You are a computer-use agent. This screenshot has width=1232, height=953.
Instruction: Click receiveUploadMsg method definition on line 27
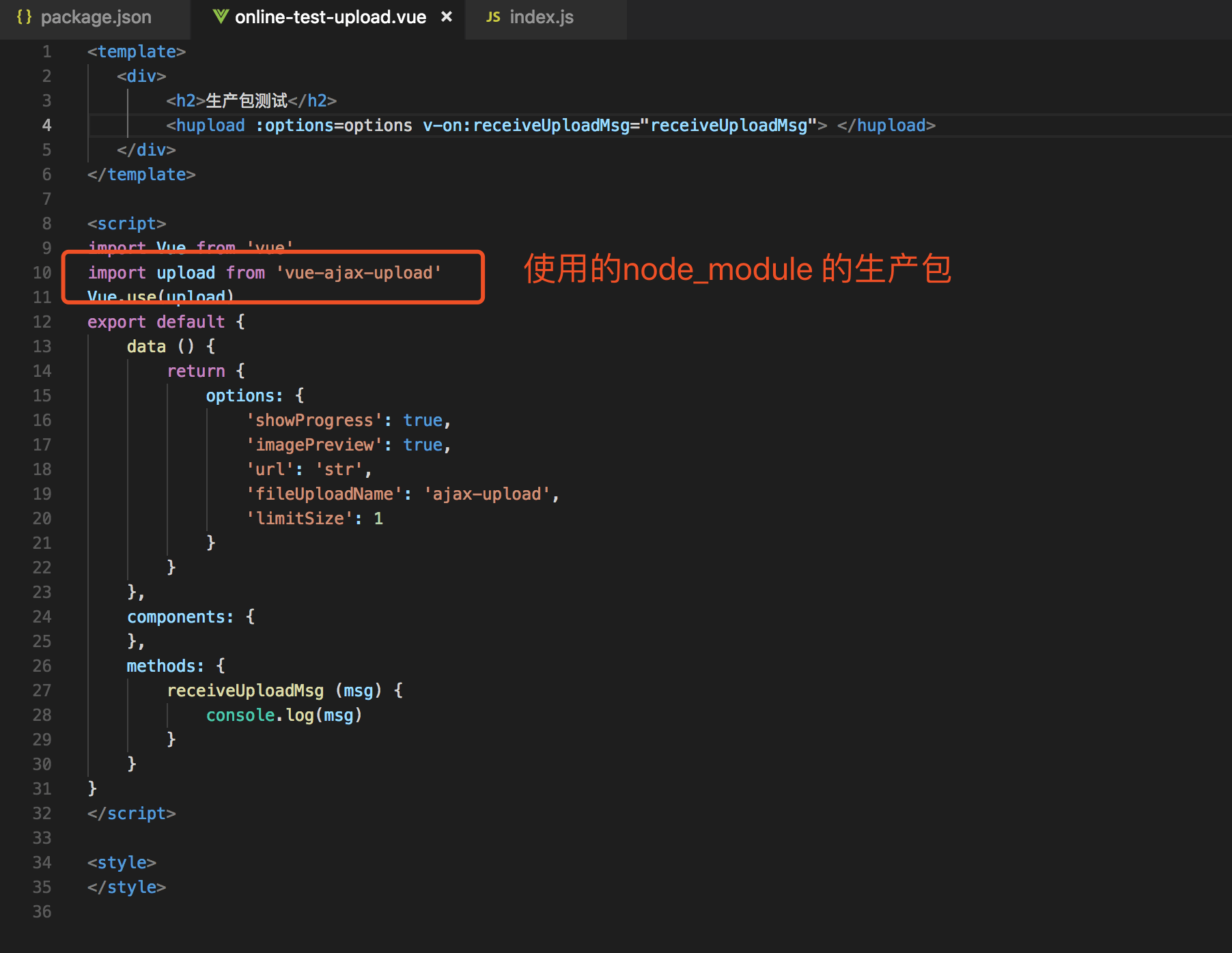click(x=245, y=691)
